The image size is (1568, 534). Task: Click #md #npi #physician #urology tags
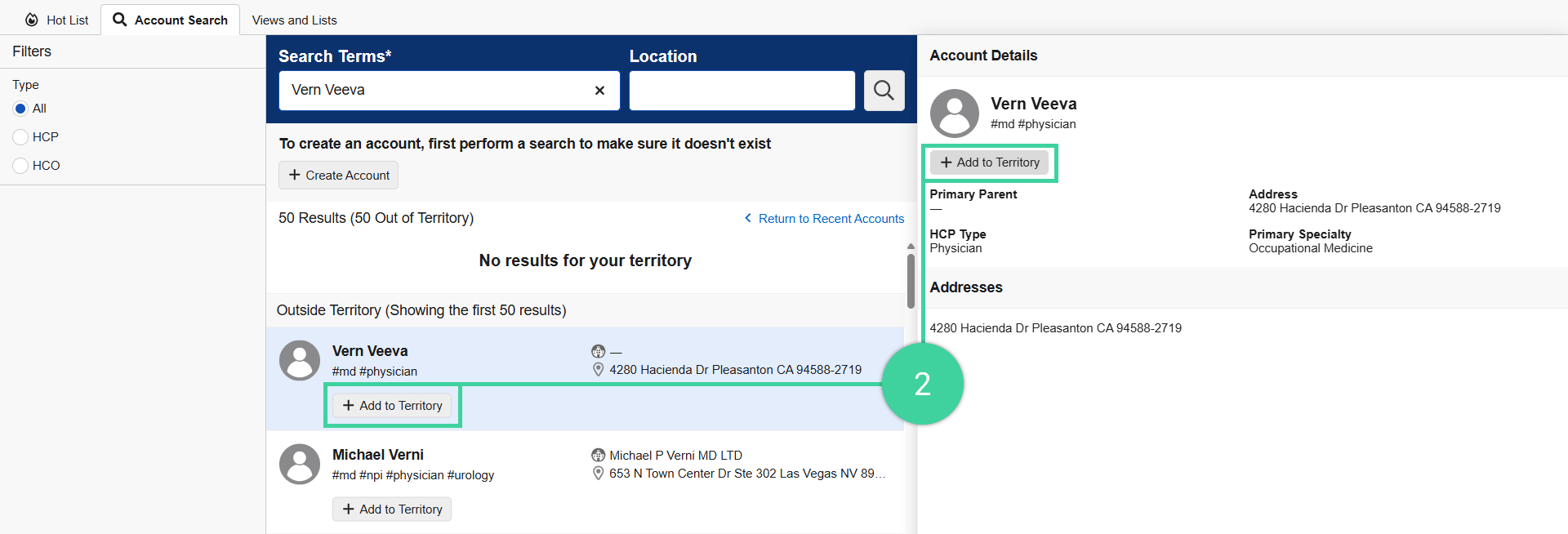(413, 475)
